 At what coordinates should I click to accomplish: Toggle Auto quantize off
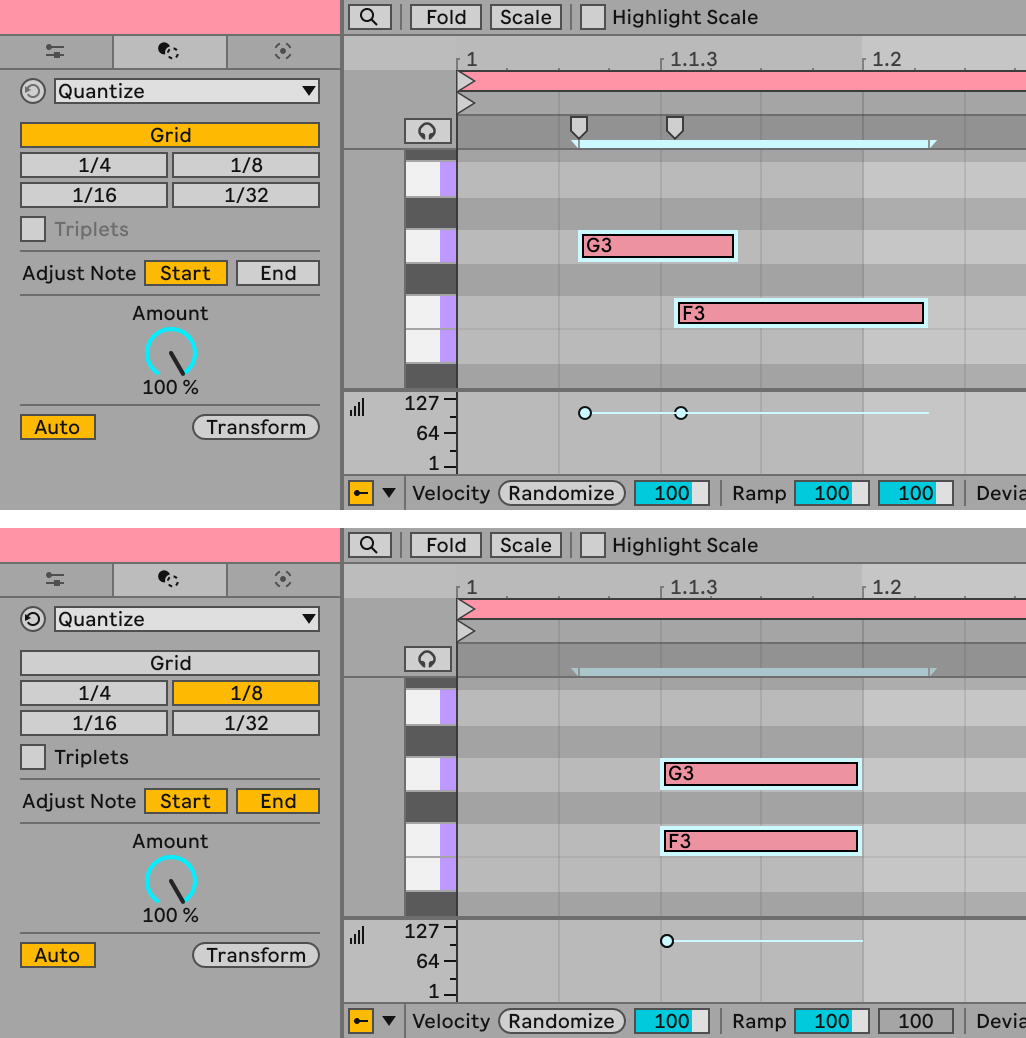click(57, 427)
